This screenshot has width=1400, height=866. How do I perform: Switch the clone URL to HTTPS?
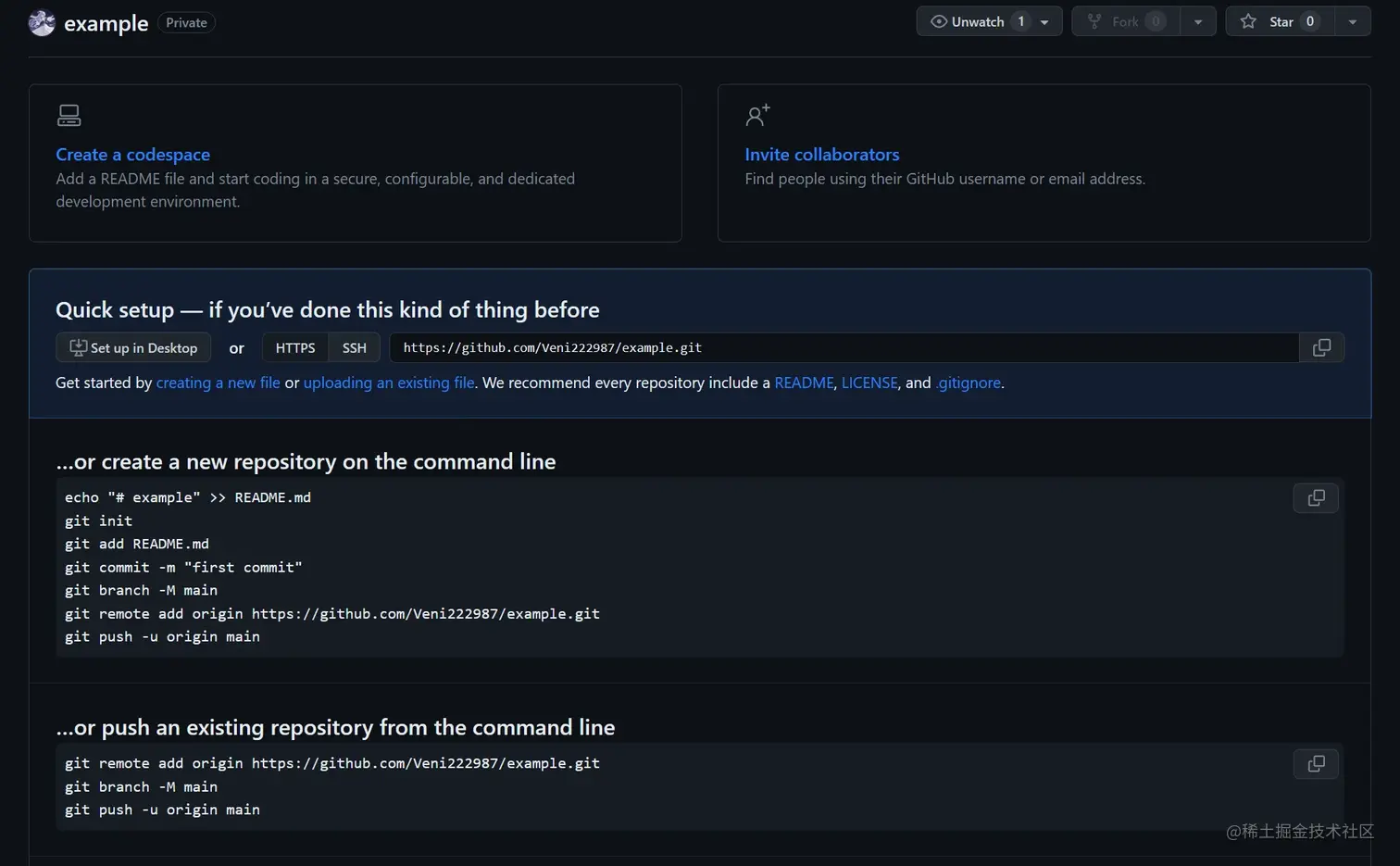point(295,347)
